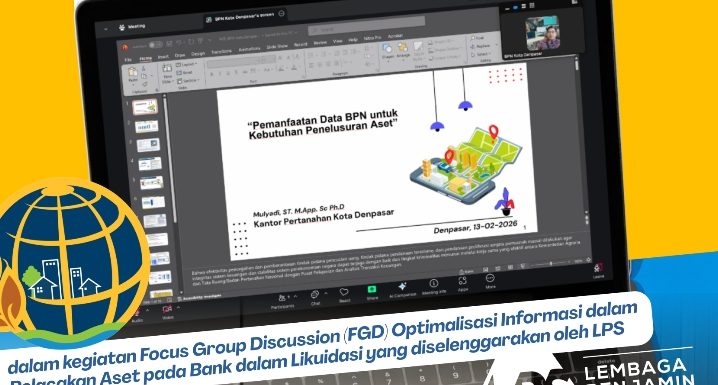This screenshot has height=385, width=718.
Task: Expand the Layout dropdown
Action: 186,65
